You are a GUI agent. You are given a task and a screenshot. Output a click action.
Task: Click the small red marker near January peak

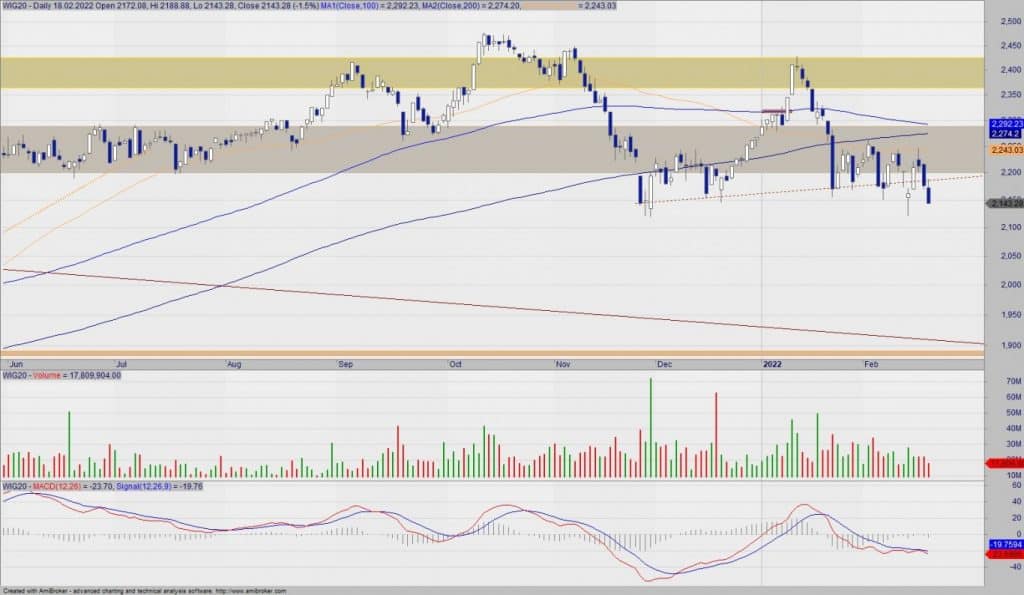point(772,111)
